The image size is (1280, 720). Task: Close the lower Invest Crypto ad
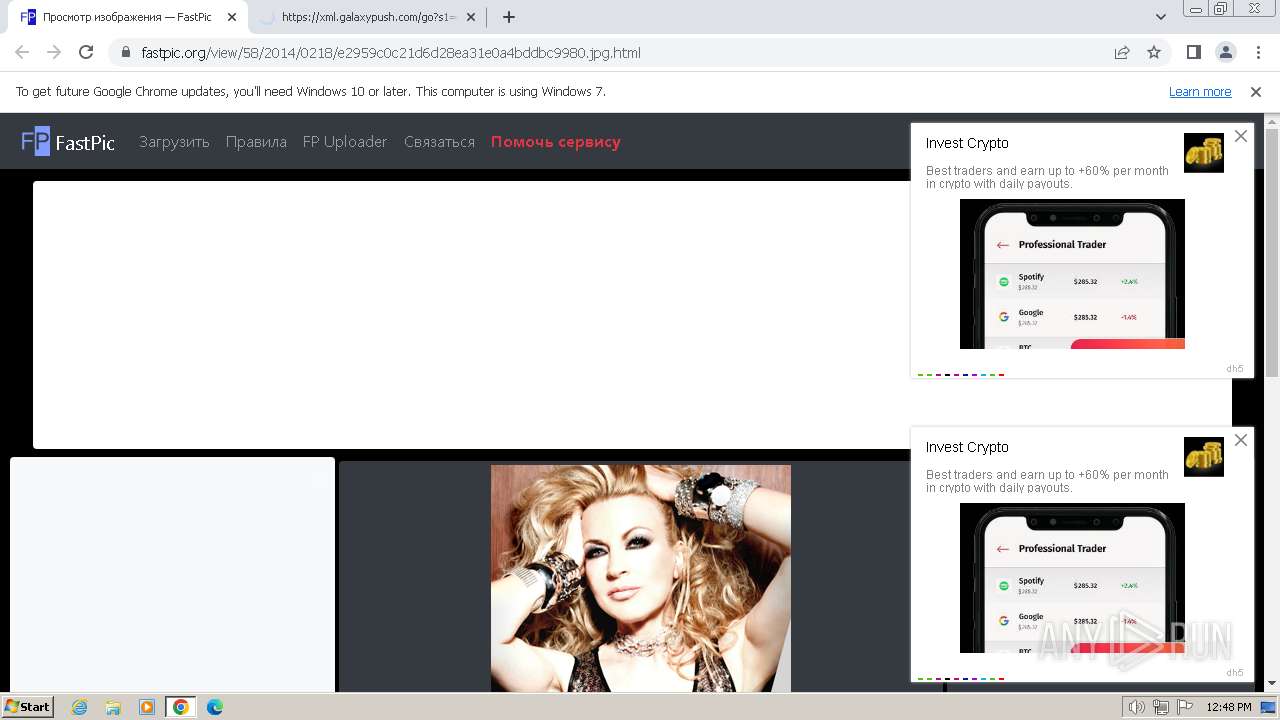click(1241, 440)
